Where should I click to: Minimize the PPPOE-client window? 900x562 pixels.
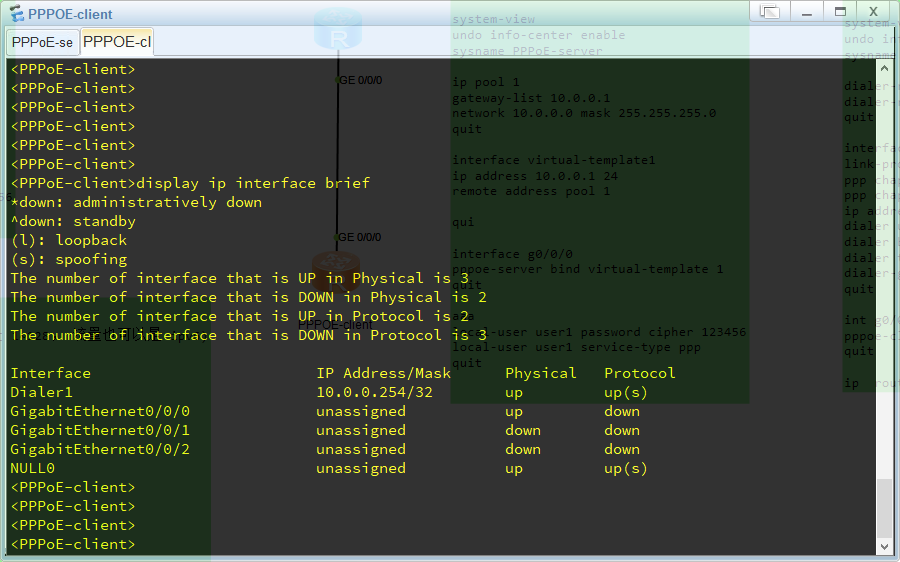coord(807,11)
